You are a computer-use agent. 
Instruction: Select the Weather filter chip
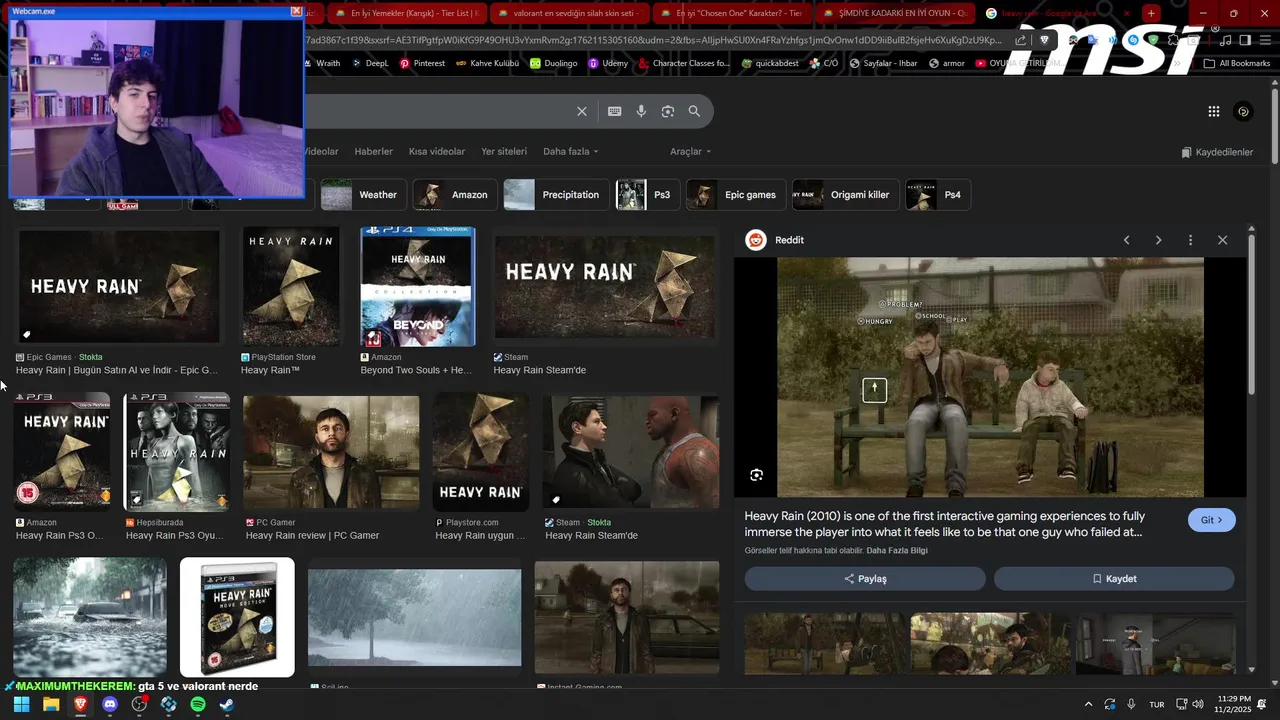(363, 195)
